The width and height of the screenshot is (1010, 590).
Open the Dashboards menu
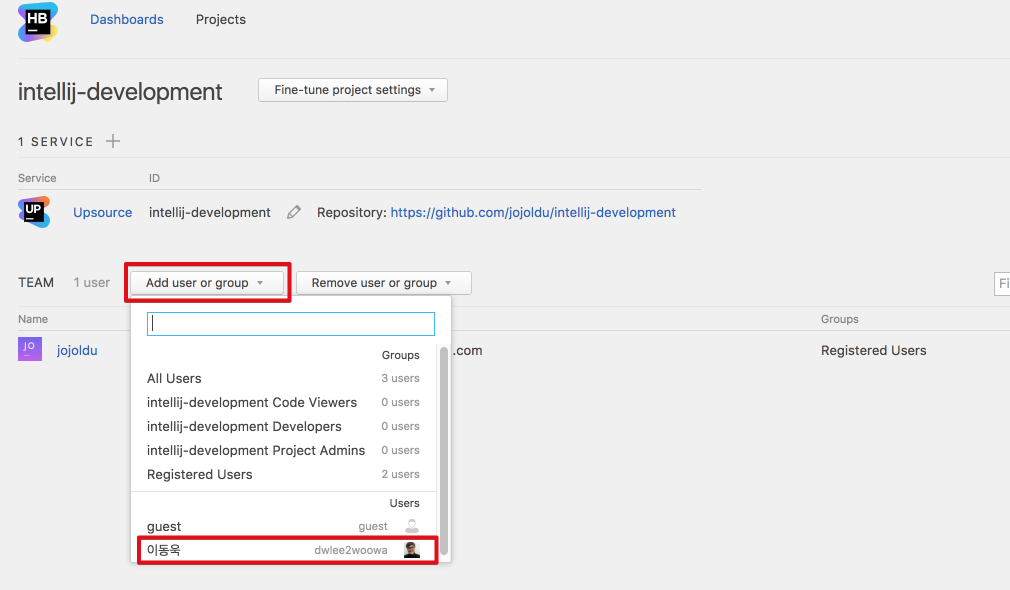pos(127,19)
